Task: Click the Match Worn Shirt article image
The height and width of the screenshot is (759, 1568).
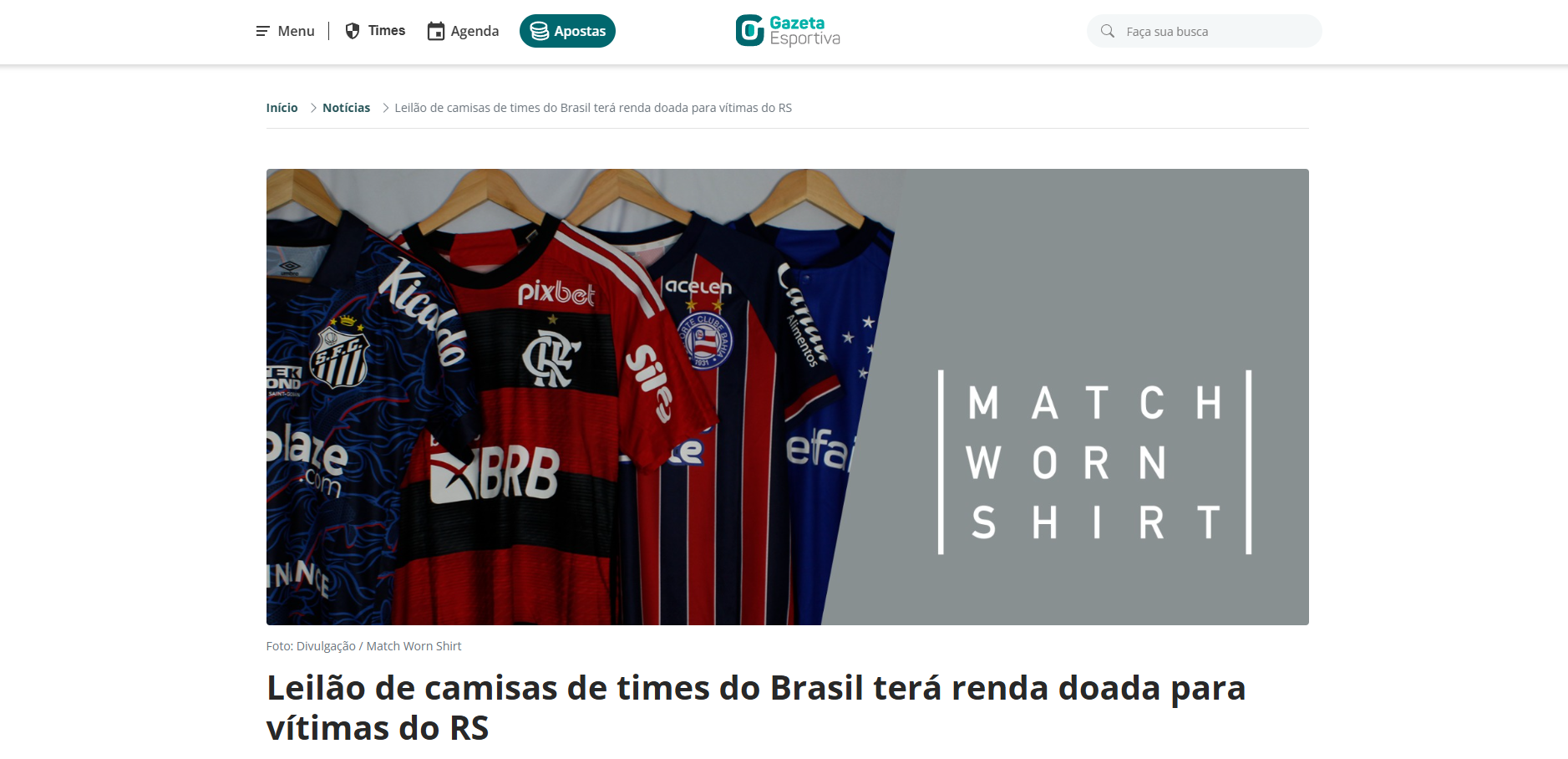Action: (787, 397)
